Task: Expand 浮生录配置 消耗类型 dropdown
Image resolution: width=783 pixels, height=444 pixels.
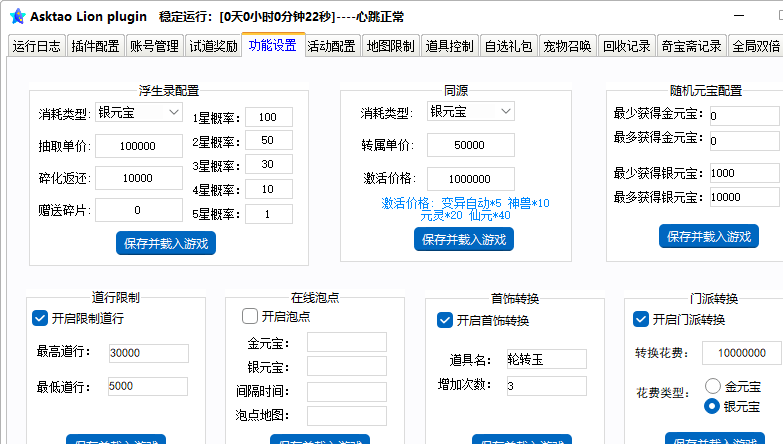Action: tap(139, 112)
